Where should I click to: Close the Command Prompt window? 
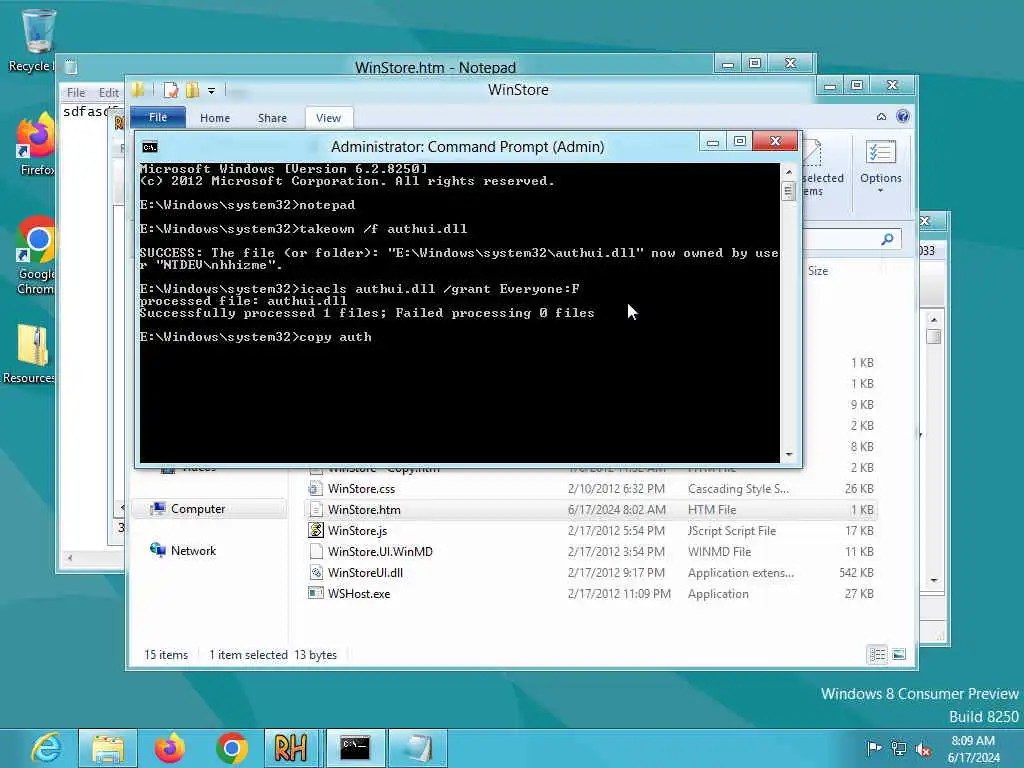(775, 141)
